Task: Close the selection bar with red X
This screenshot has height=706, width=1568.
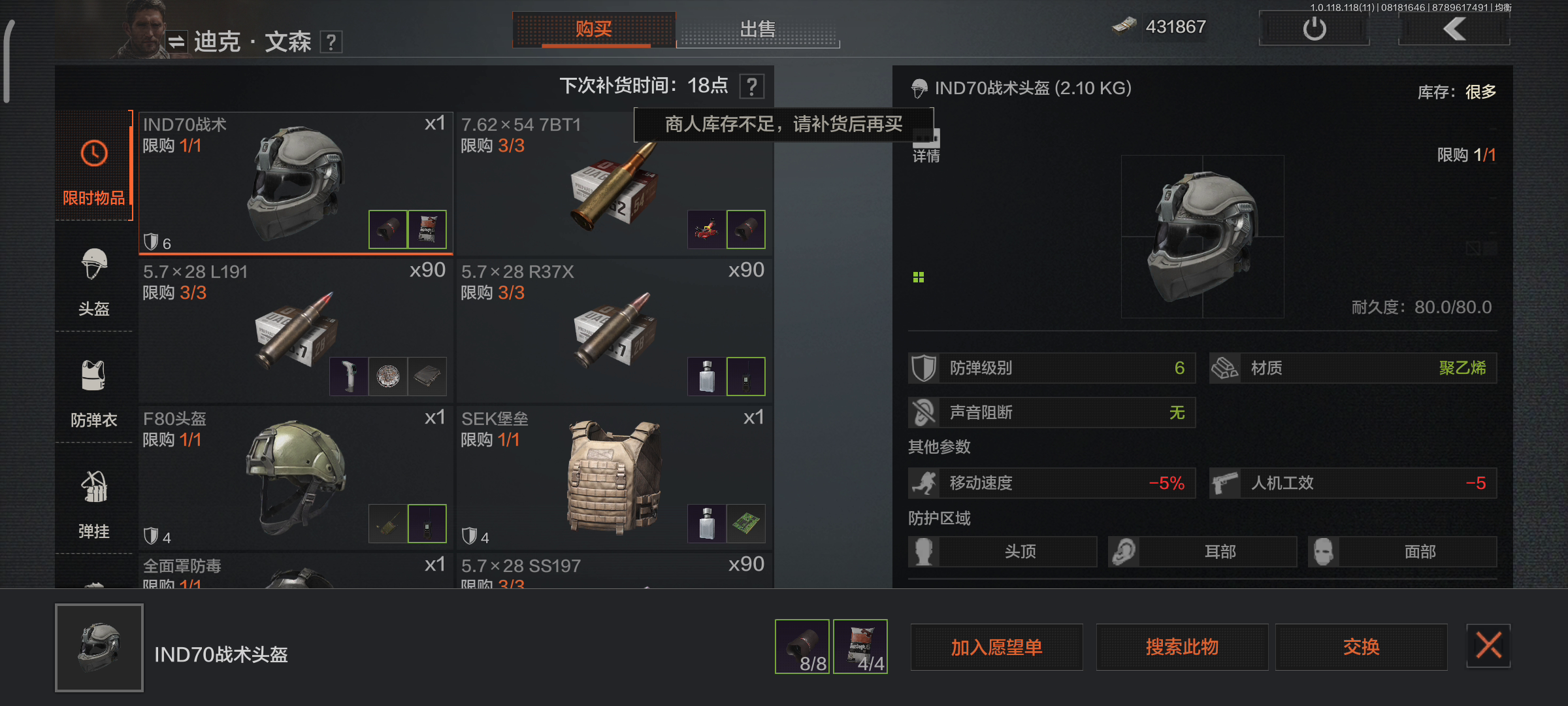Action: coord(1488,646)
